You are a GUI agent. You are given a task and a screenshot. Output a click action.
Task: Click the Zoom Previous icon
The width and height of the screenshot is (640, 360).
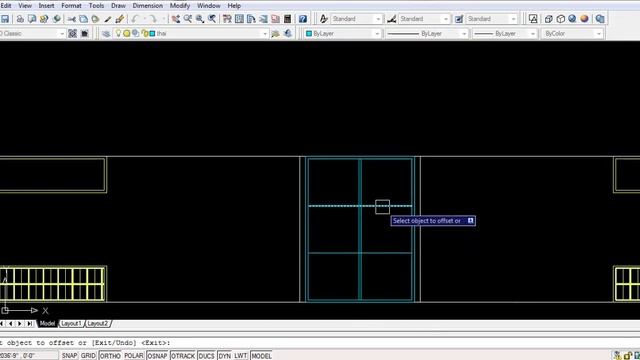(x=212, y=19)
